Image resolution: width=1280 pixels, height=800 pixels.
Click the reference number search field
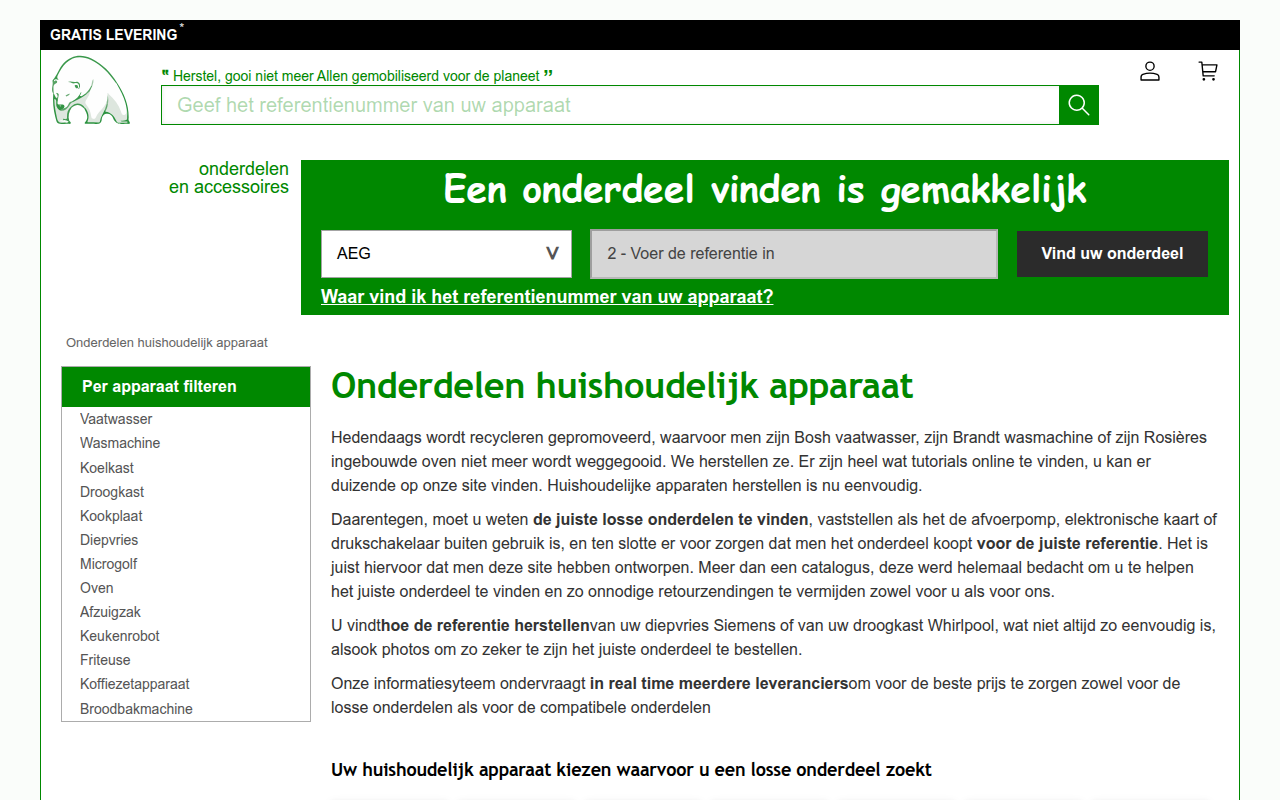click(610, 105)
